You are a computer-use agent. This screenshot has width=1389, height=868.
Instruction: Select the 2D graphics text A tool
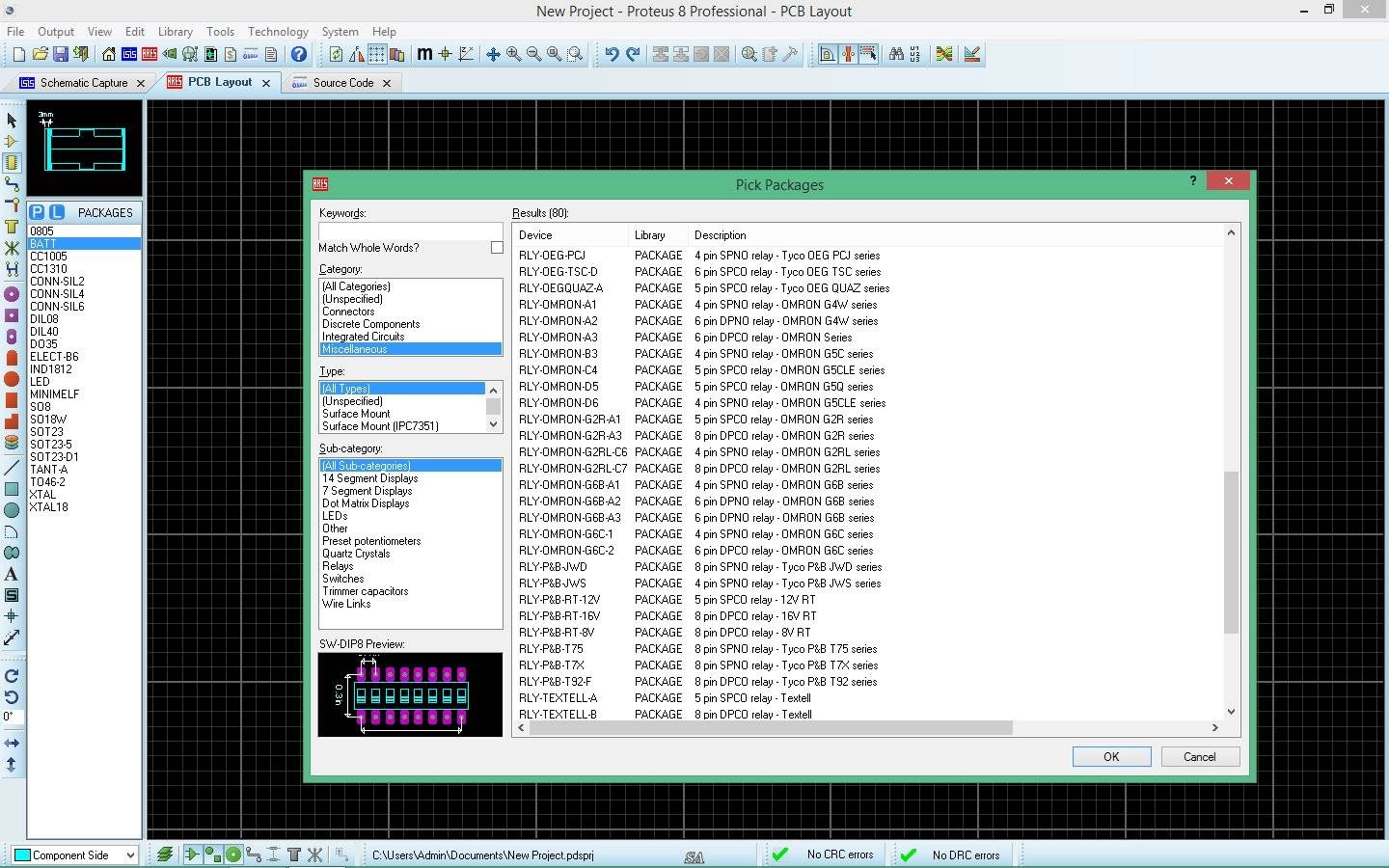point(12,573)
